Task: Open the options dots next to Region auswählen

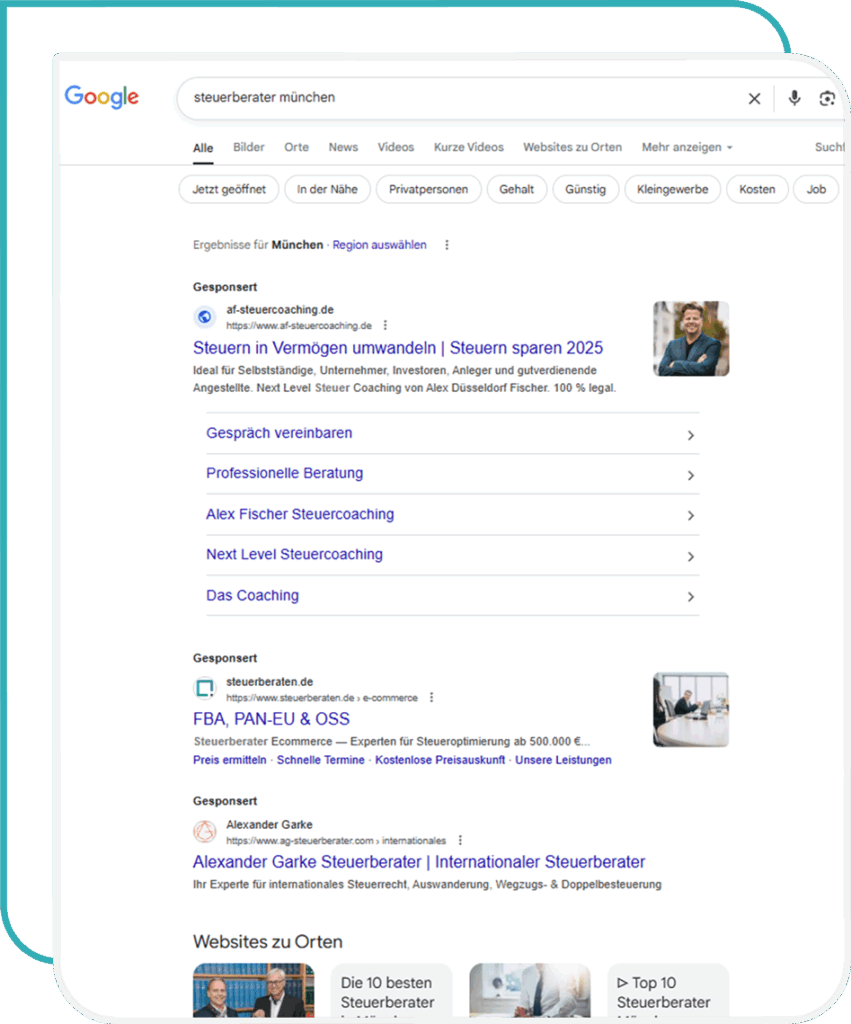Action: (447, 245)
